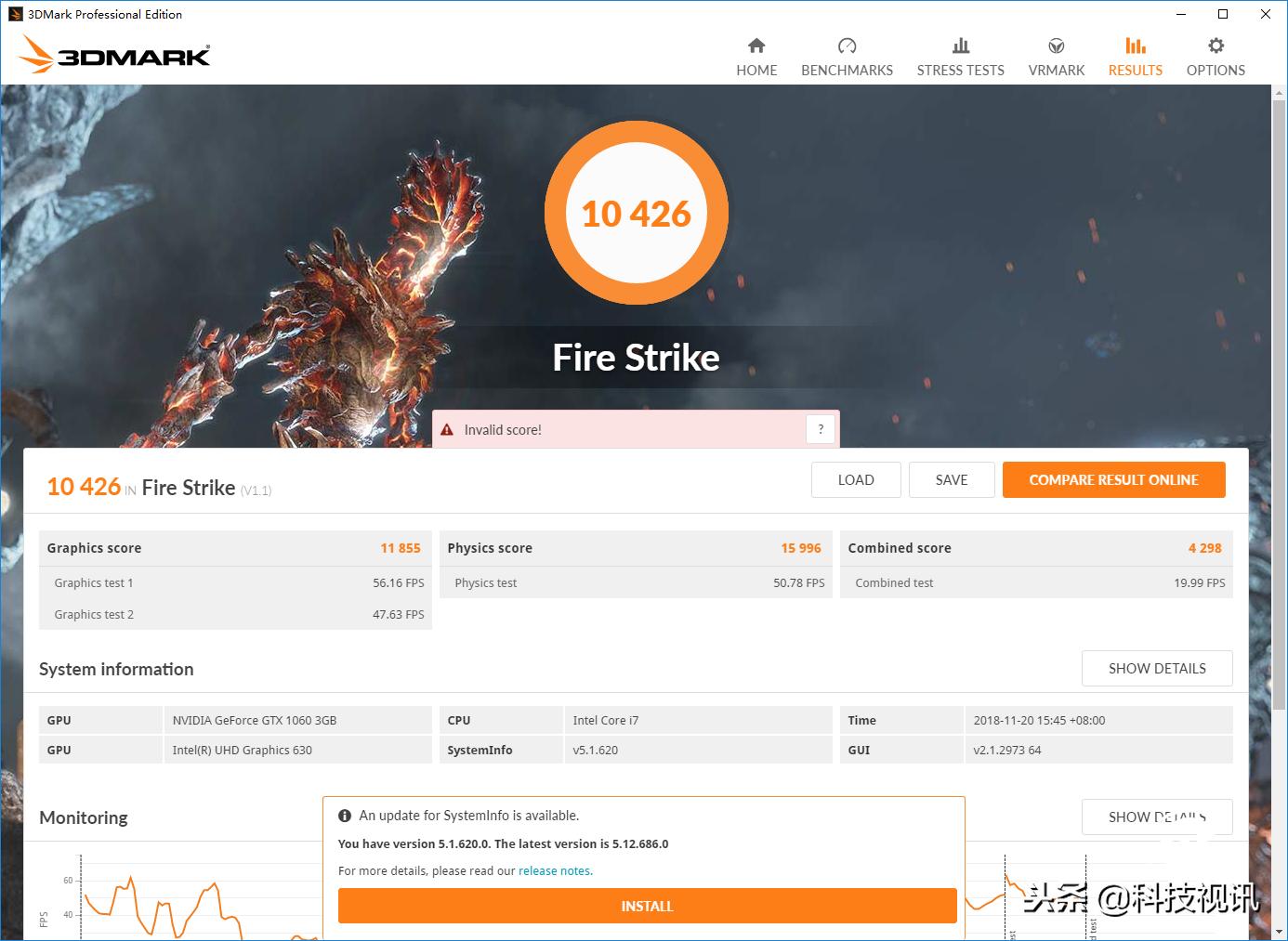This screenshot has height=941, width=1288.
Task: Open the Options gear icon
Action: pos(1216,46)
